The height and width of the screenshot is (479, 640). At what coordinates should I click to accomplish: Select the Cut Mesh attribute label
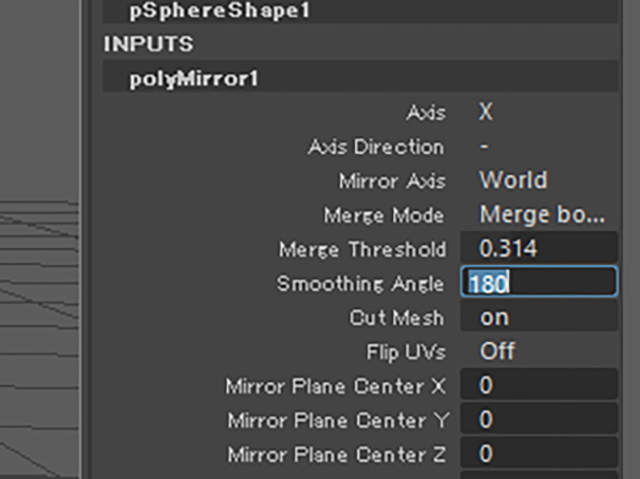pos(397,318)
